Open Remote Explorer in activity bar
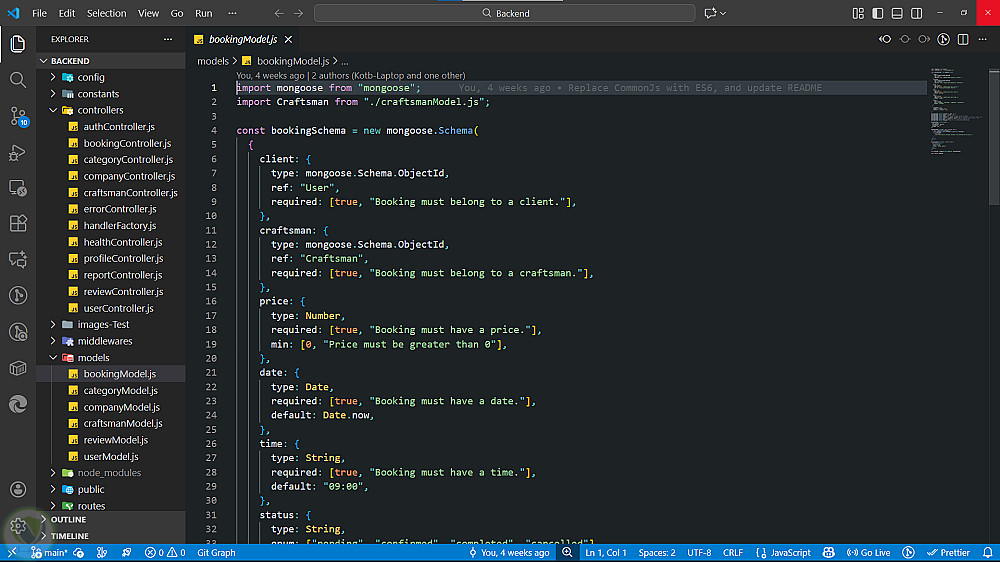The image size is (1000, 562). (x=17, y=187)
